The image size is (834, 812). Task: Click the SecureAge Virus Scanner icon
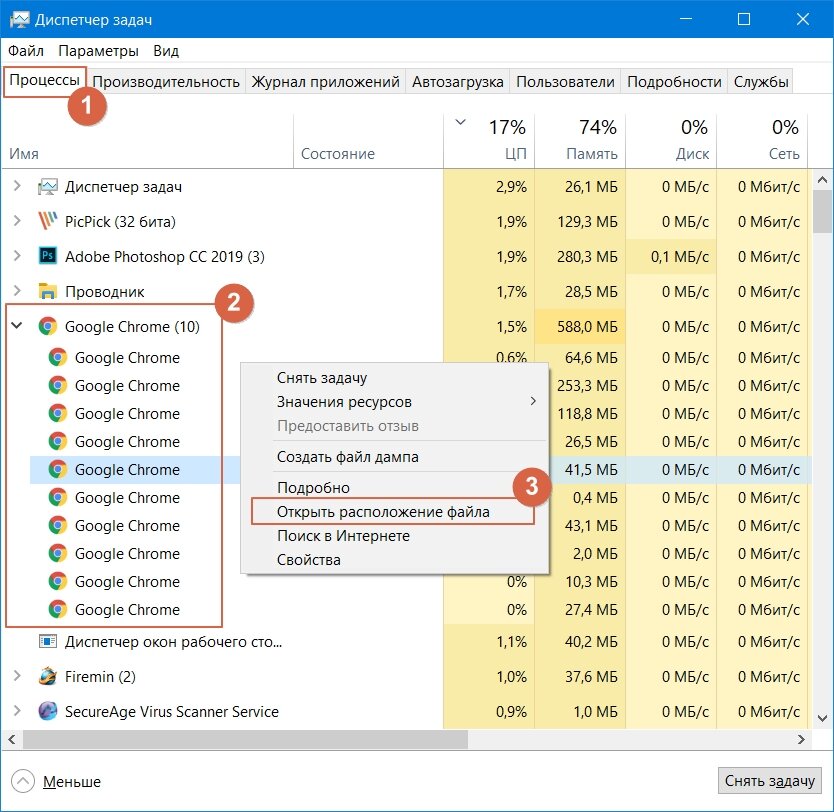point(47,711)
